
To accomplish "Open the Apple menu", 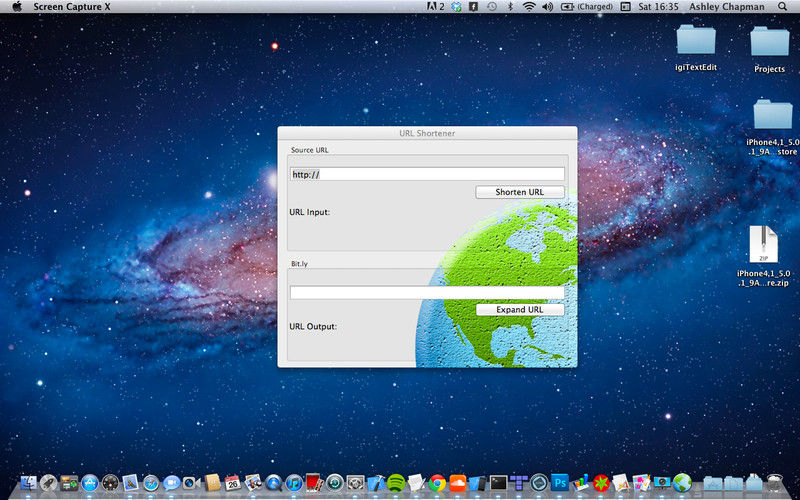I will pos(17,7).
